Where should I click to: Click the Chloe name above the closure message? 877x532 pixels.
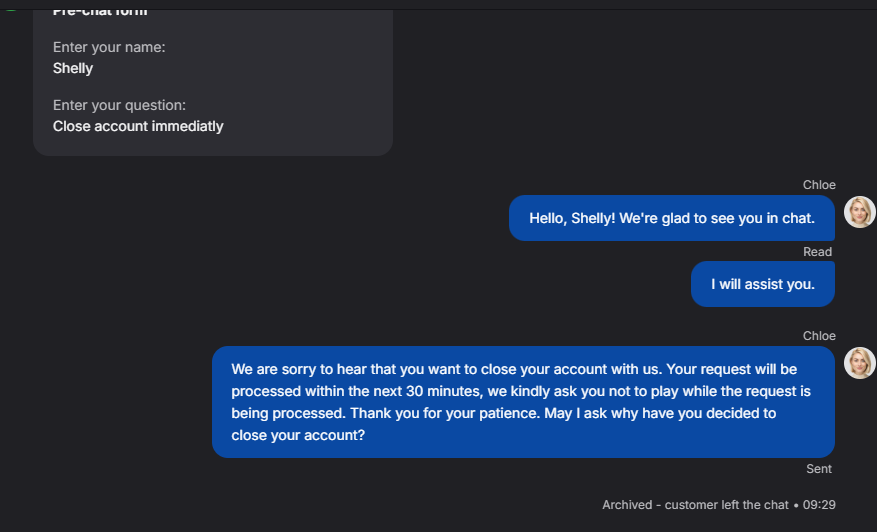click(x=819, y=336)
